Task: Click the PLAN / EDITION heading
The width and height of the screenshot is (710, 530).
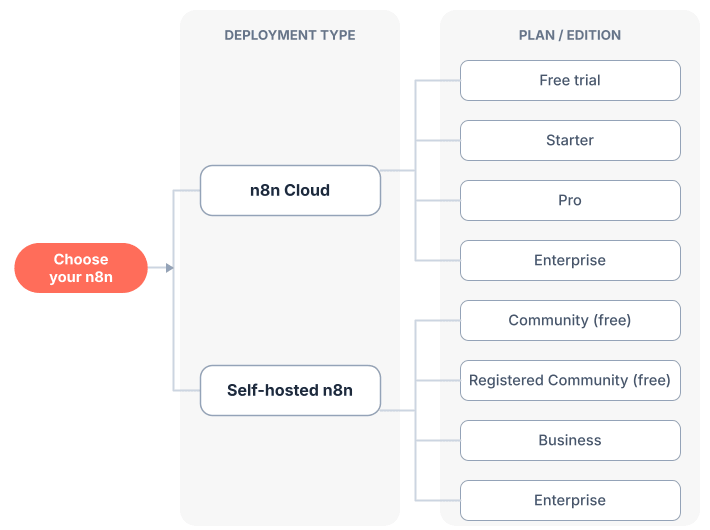Action: pos(570,35)
